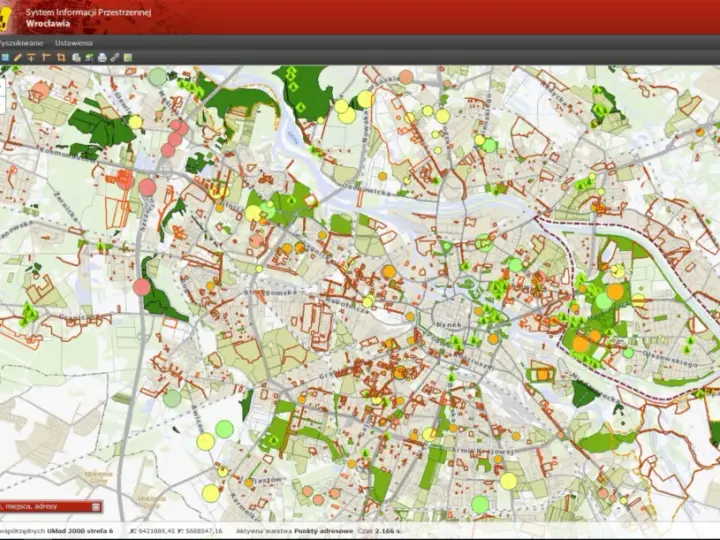Click the Punkty adresowe active layer text
The width and height of the screenshot is (720, 540).
[x=324, y=531]
